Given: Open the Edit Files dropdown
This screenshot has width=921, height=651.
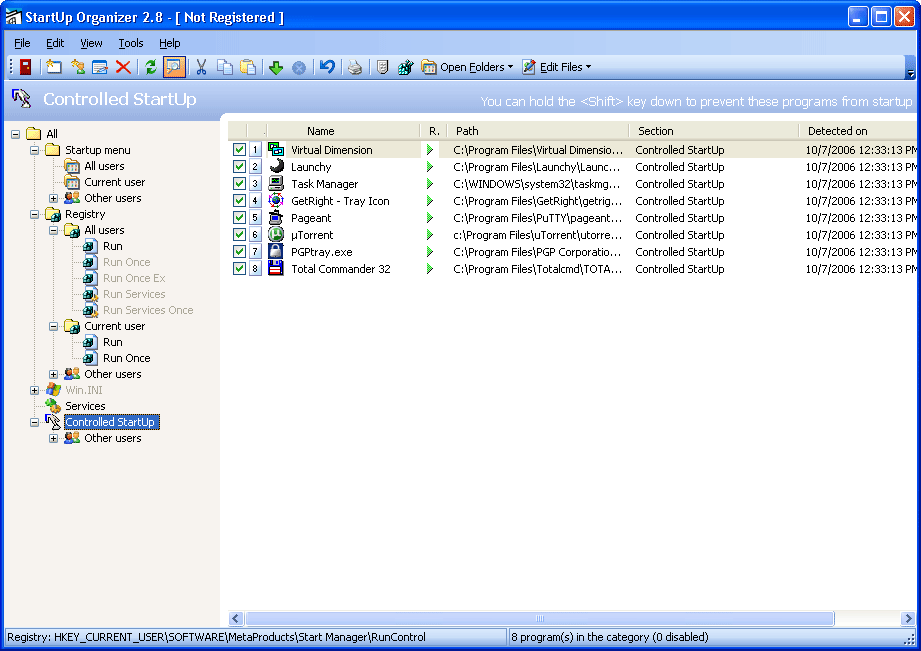Looking at the screenshot, I should pos(557,67).
